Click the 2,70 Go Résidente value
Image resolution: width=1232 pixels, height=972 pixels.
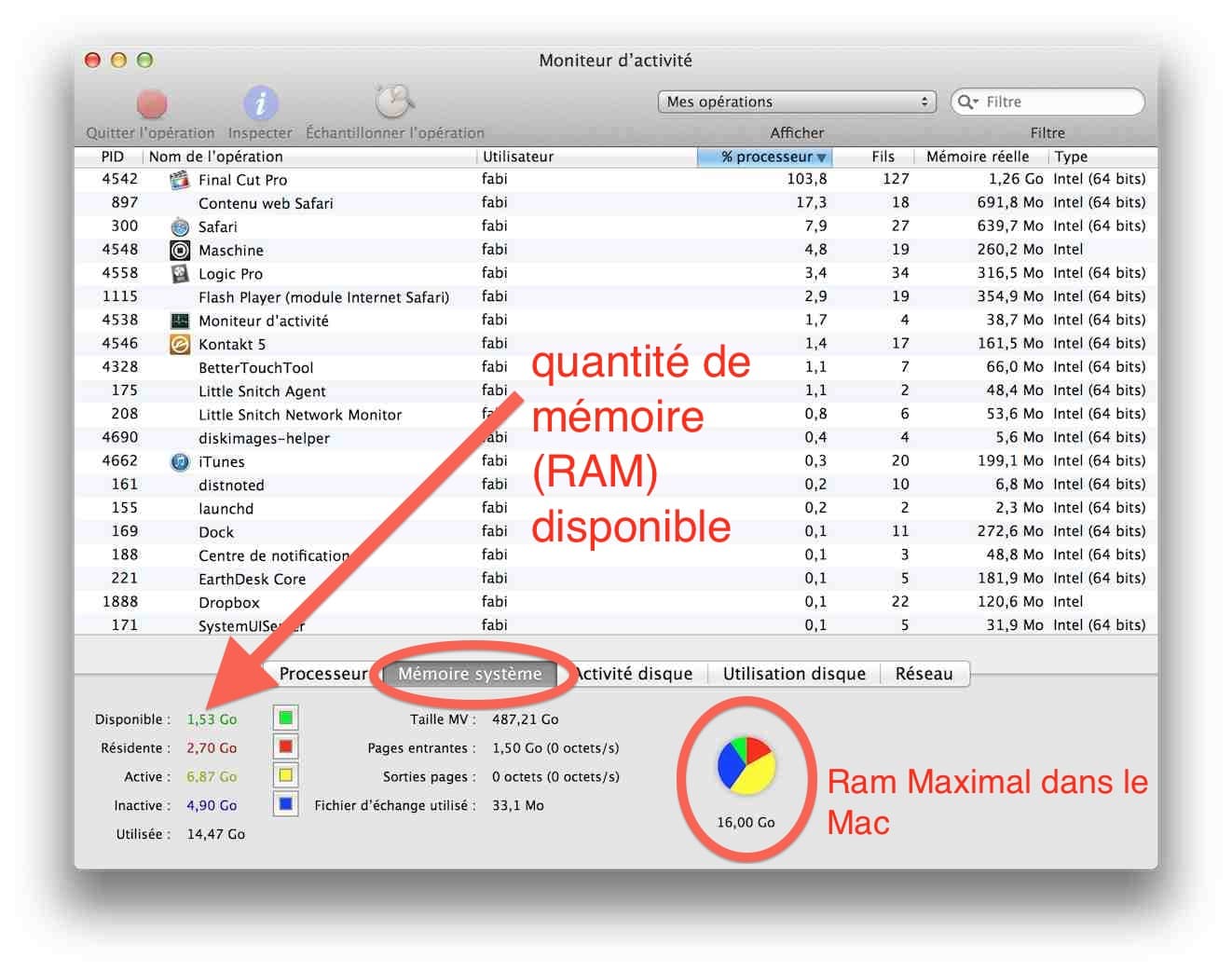(x=212, y=748)
